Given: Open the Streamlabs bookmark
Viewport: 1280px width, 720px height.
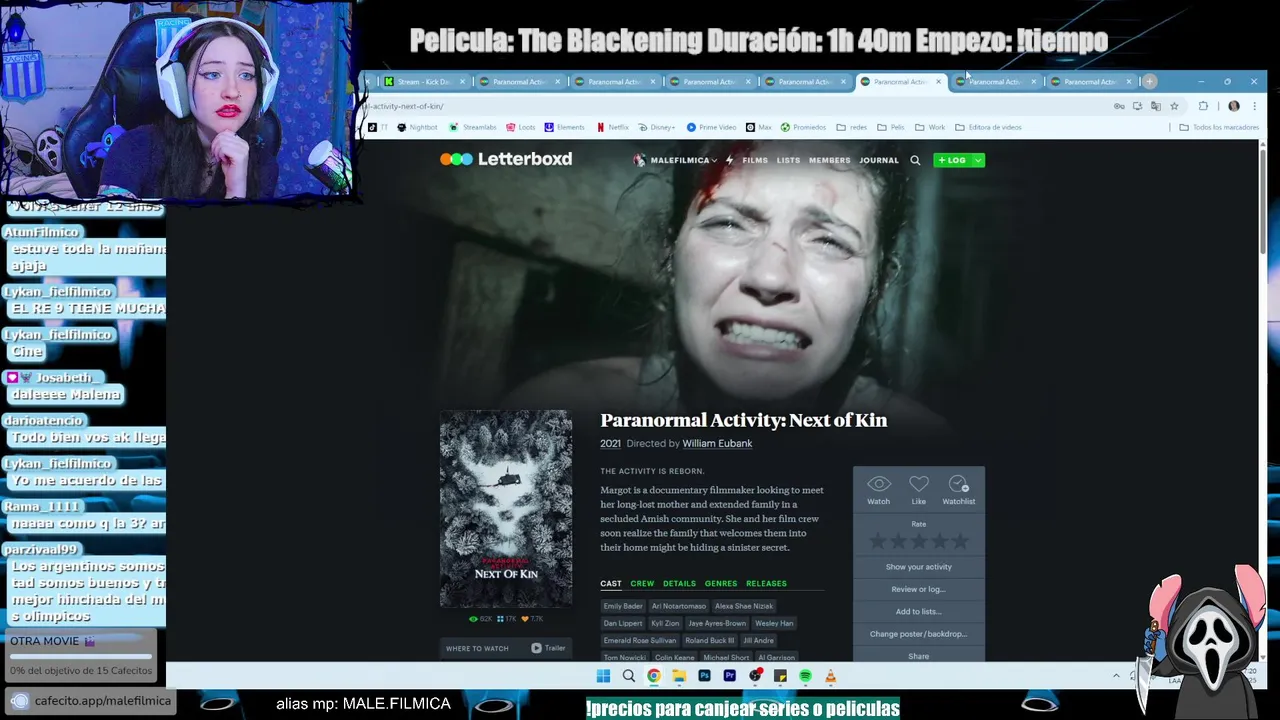Looking at the screenshot, I should point(472,127).
